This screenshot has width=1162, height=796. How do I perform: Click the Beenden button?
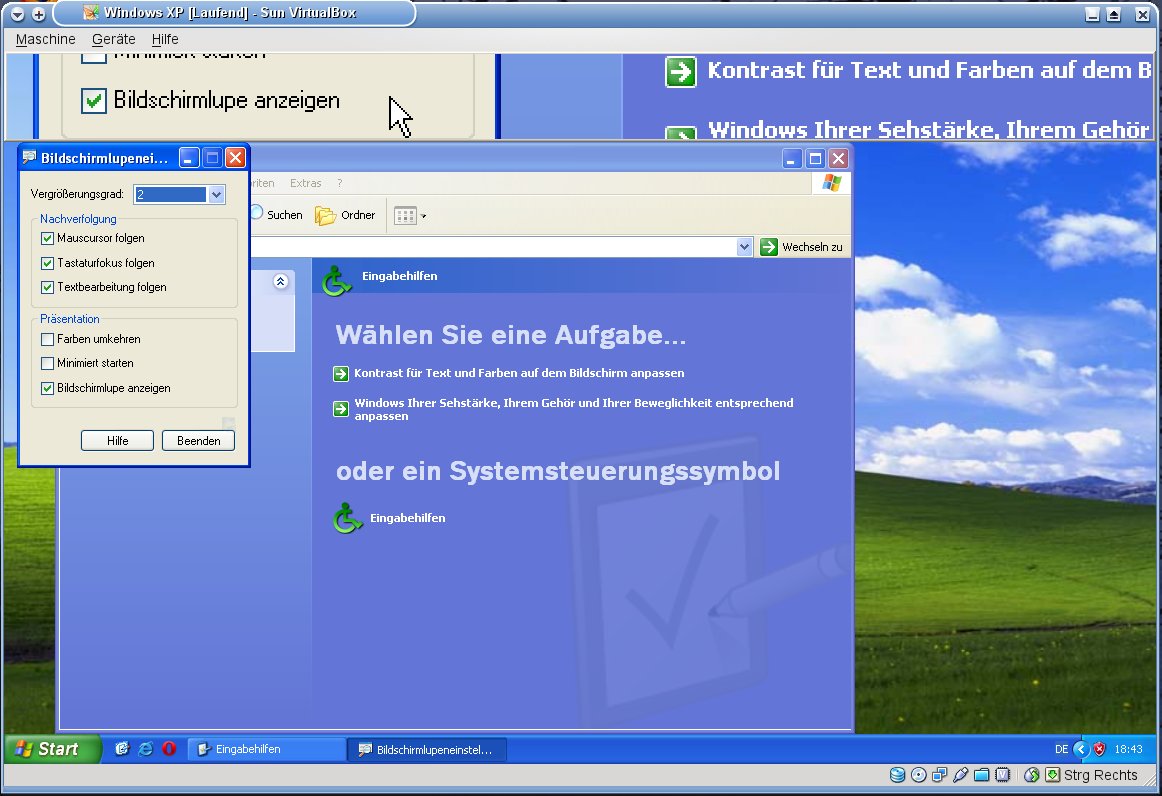tap(199, 440)
